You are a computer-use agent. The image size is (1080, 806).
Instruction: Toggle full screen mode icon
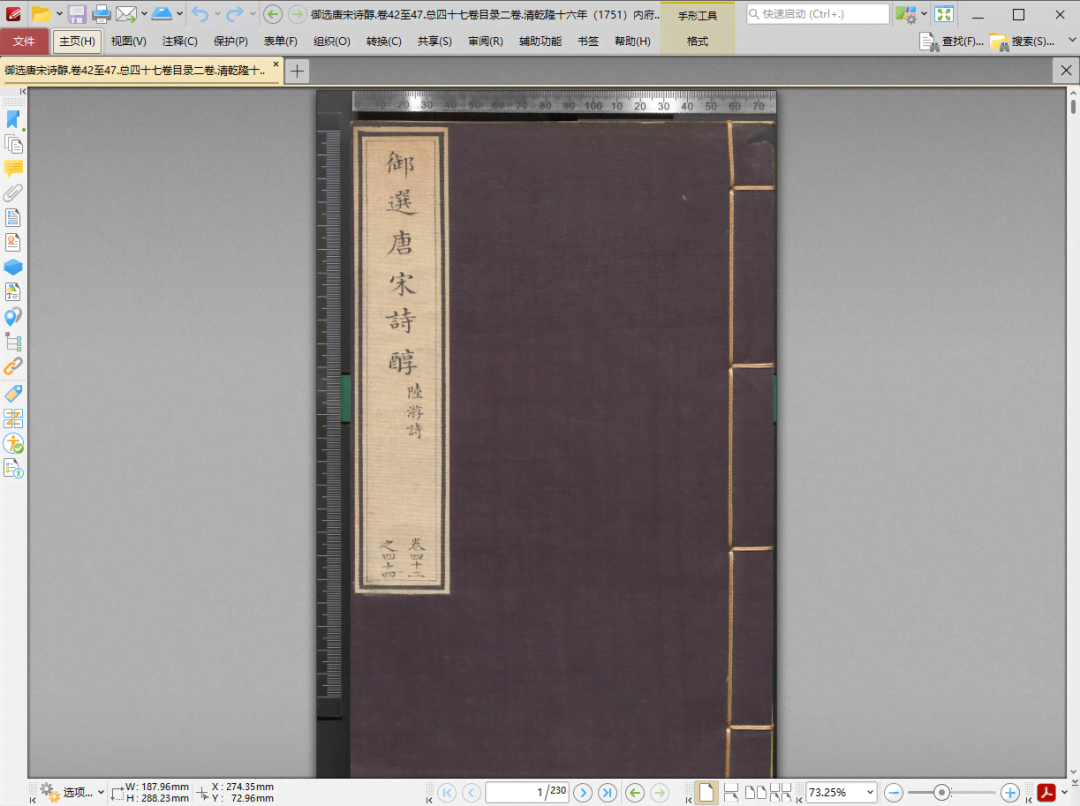[x=944, y=14]
